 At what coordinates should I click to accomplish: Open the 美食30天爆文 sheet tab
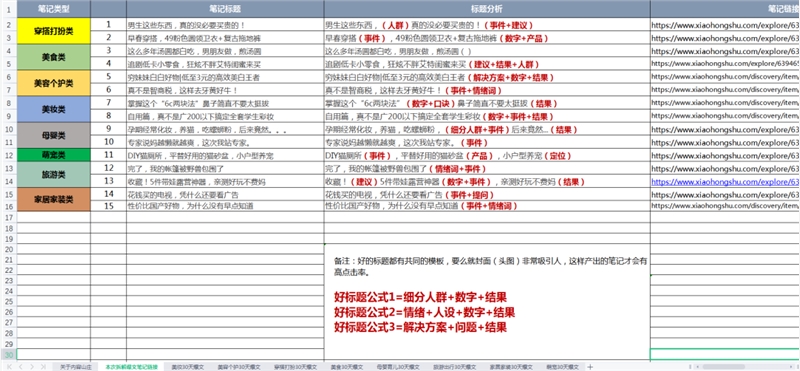pos(347,366)
